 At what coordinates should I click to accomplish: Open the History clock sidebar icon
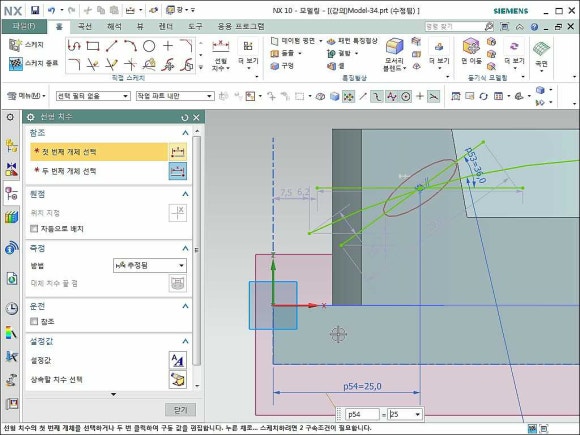click(11, 308)
